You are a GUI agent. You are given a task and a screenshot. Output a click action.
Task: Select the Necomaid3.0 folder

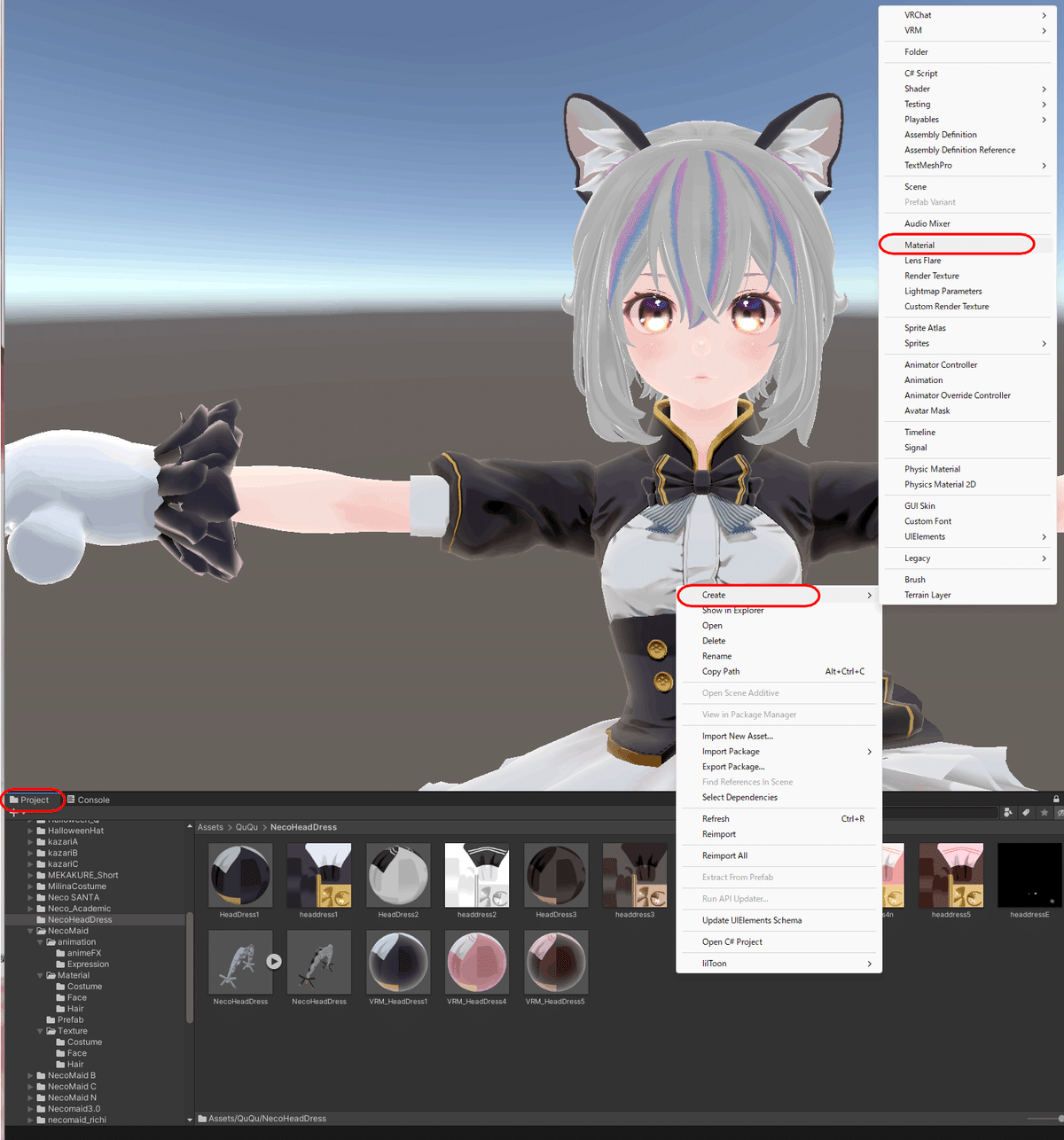click(x=68, y=1109)
